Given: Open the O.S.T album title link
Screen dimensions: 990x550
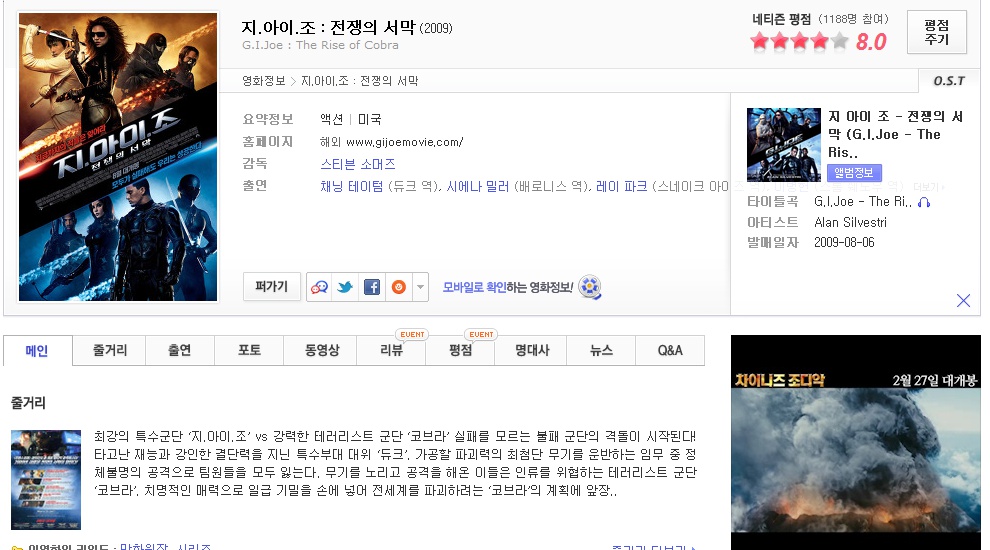Looking at the screenshot, I should [x=895, y=134].
